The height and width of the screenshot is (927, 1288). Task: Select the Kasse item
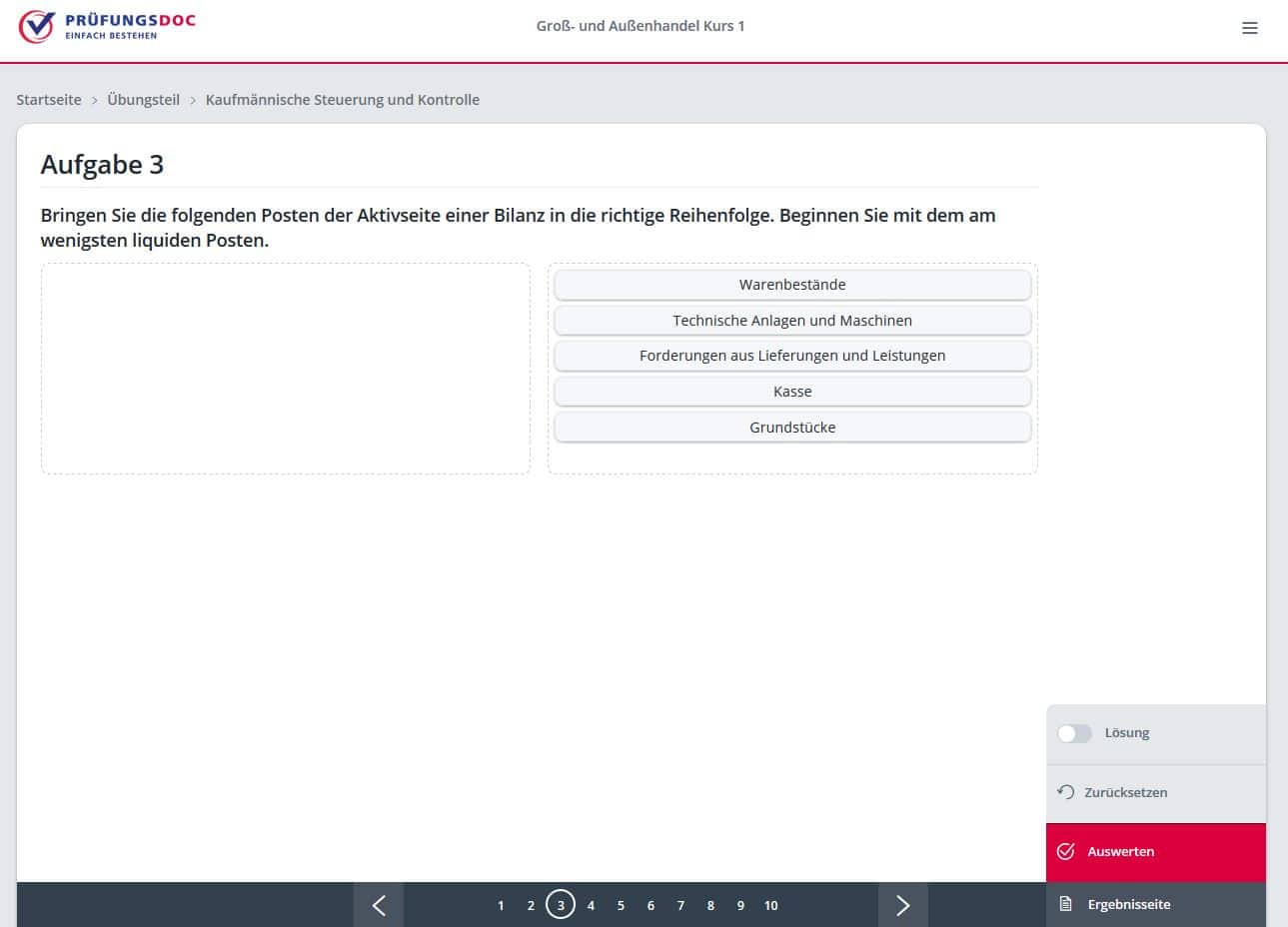point(791,392)
